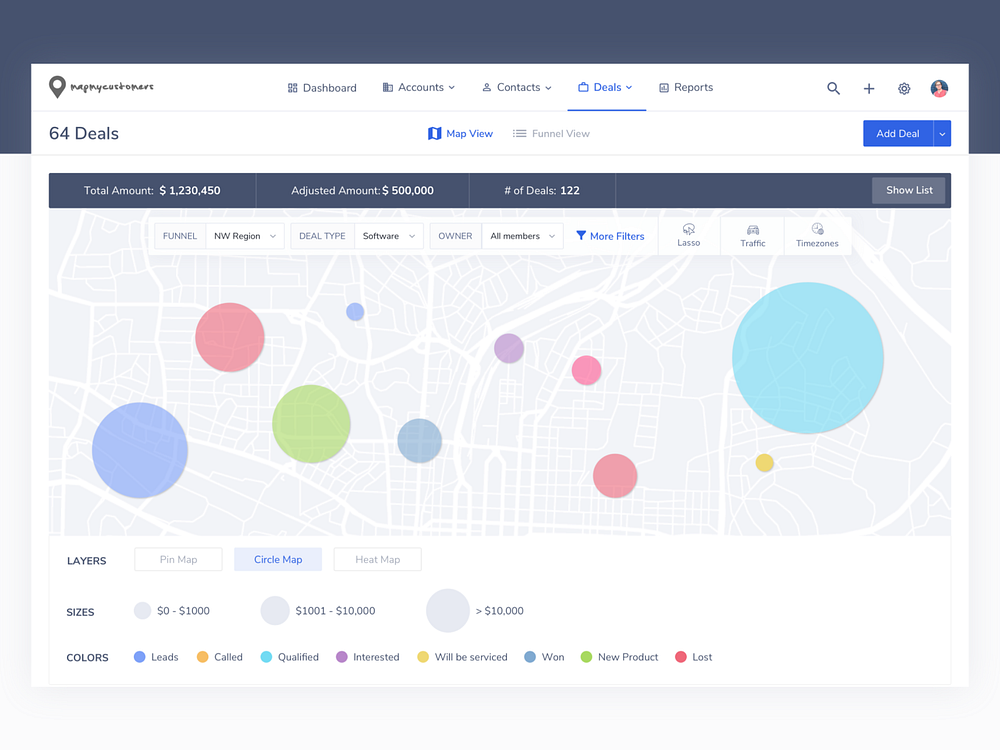Change deal type from Software dropdown
The height and width of the screenshot is (750, 1000).
[x=389, y=235]
